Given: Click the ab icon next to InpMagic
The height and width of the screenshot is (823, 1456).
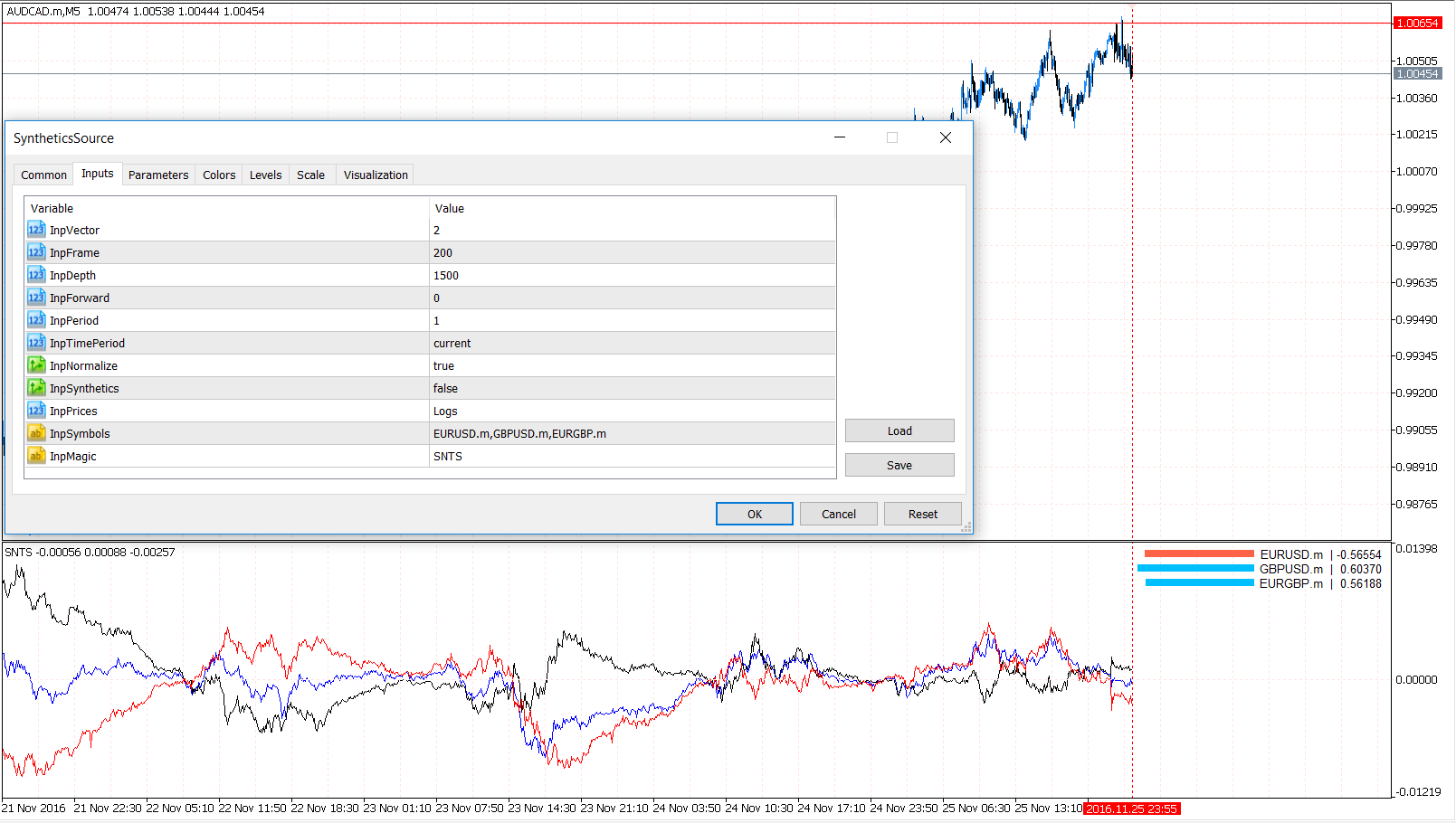Looking at the screenshot, I should click(36, 456).
